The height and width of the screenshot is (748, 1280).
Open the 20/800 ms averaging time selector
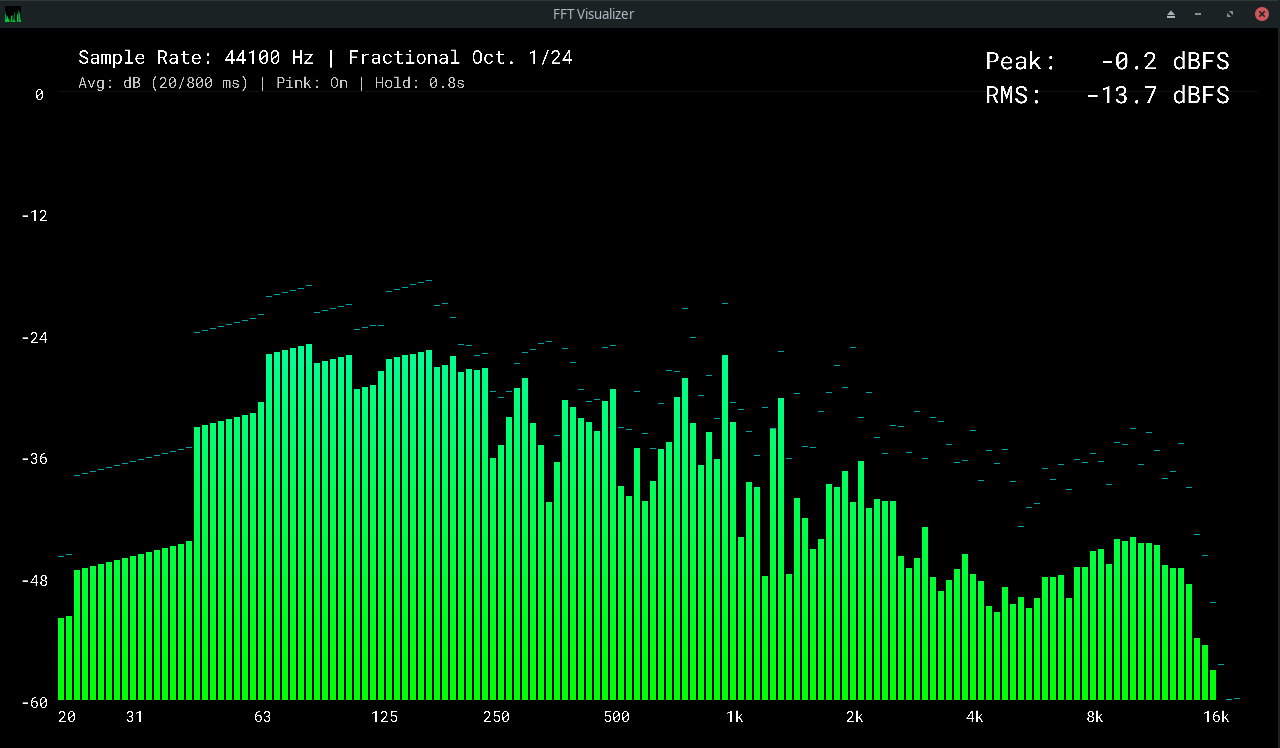[x=201, y=83]
